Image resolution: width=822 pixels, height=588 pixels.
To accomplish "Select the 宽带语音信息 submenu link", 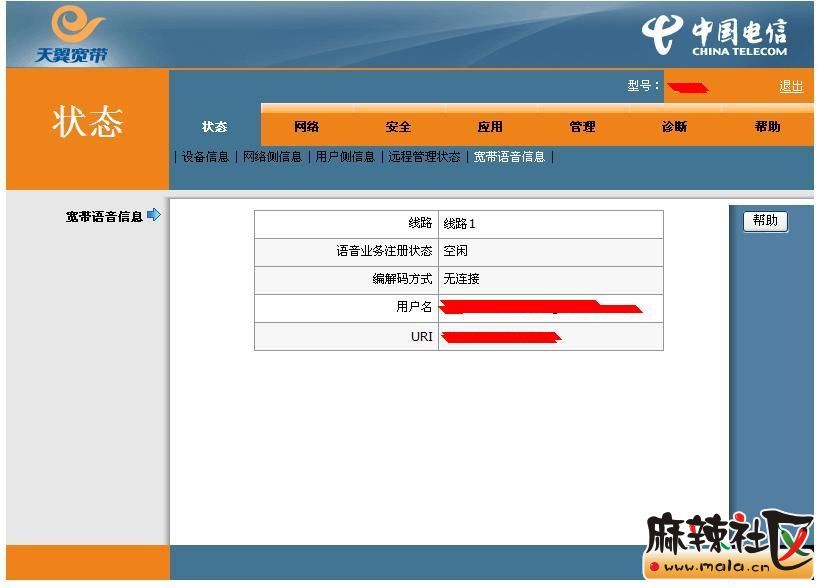I will pos(509,157).
